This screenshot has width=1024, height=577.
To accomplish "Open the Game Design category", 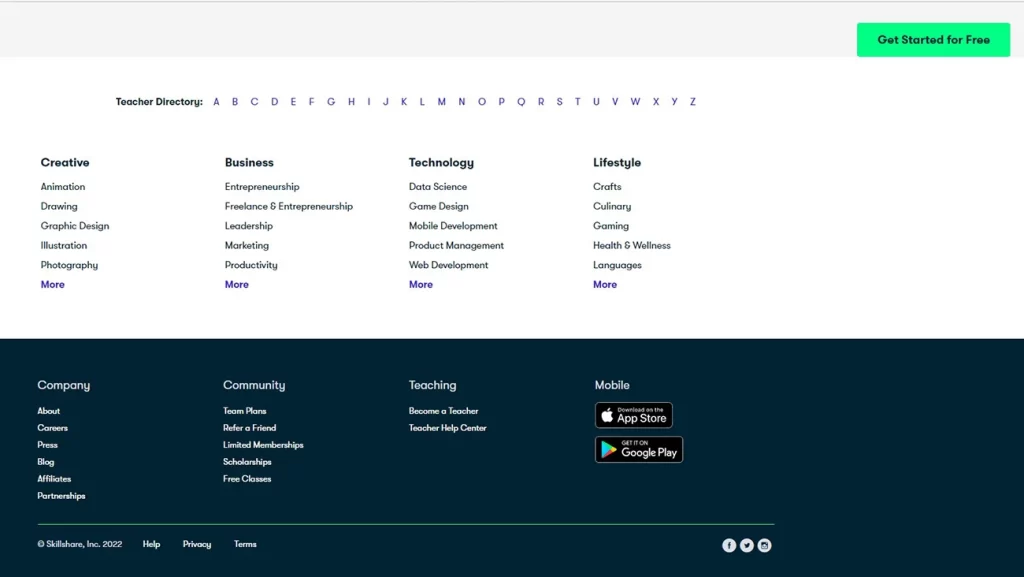I will 439,206.
